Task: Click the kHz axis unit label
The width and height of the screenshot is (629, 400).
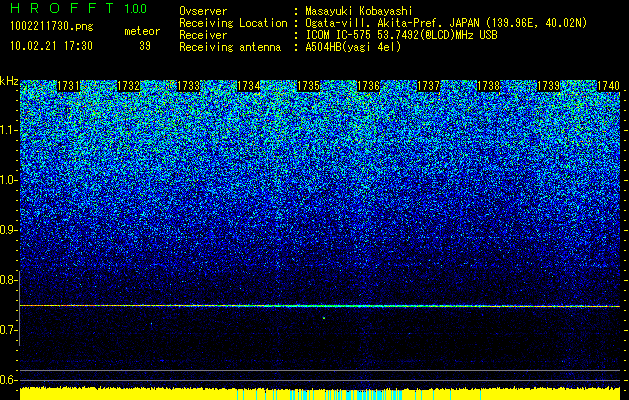Action: click(x=9, y=81)
